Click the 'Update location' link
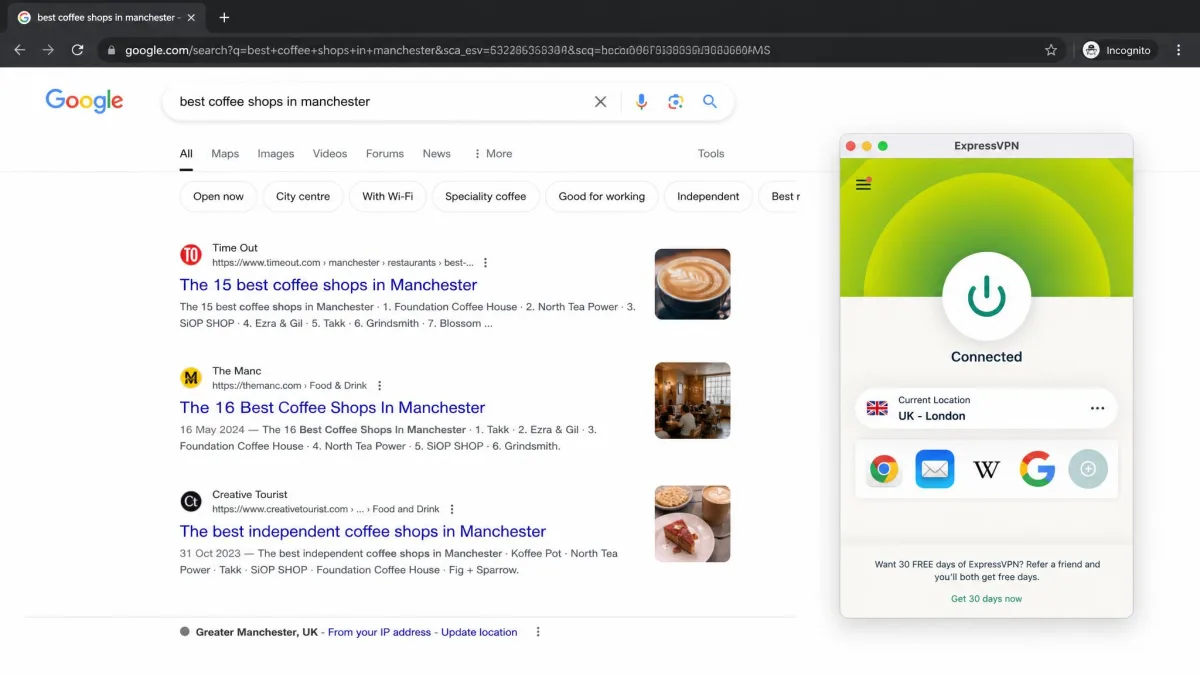This screenshot has height=675, width=1200. pyautogui.click(x=479, y=632)
